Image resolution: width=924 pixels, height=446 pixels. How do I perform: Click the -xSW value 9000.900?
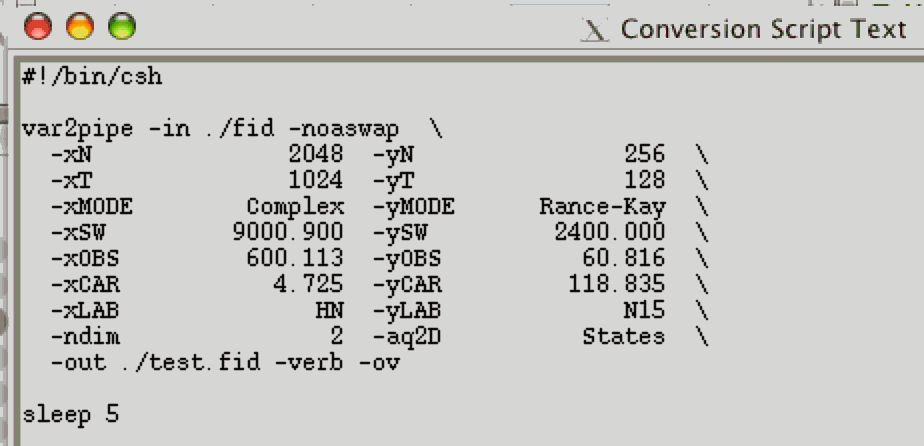click(x=288, y=233)
